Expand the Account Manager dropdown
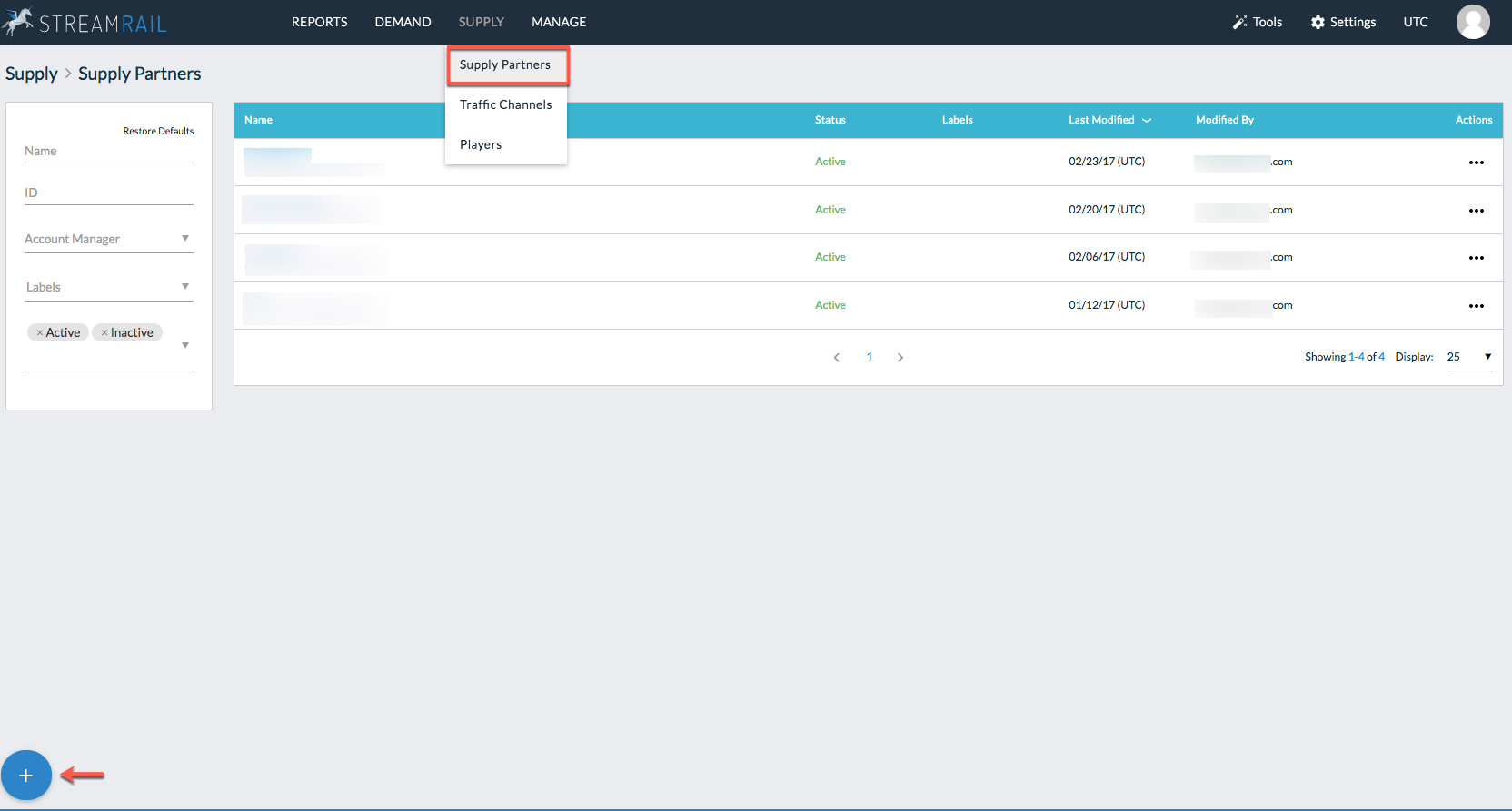This screenshot has height=811, width=1512. [185, 239]
